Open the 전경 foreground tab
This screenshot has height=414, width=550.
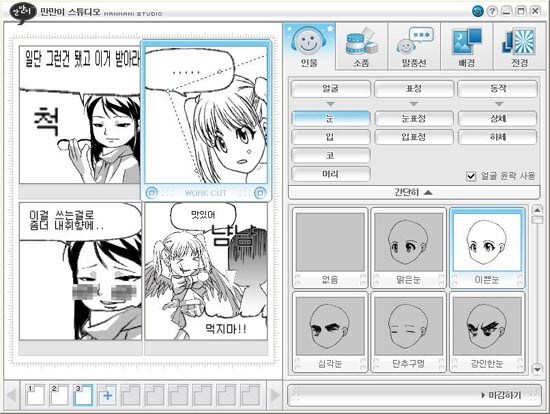tap(520, 46)
